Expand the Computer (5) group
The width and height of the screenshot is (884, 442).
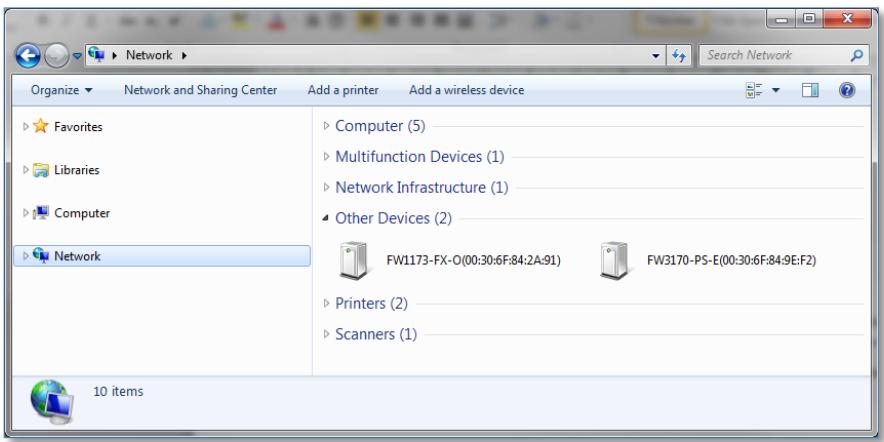pyautogui.click(x=326, y=126)
